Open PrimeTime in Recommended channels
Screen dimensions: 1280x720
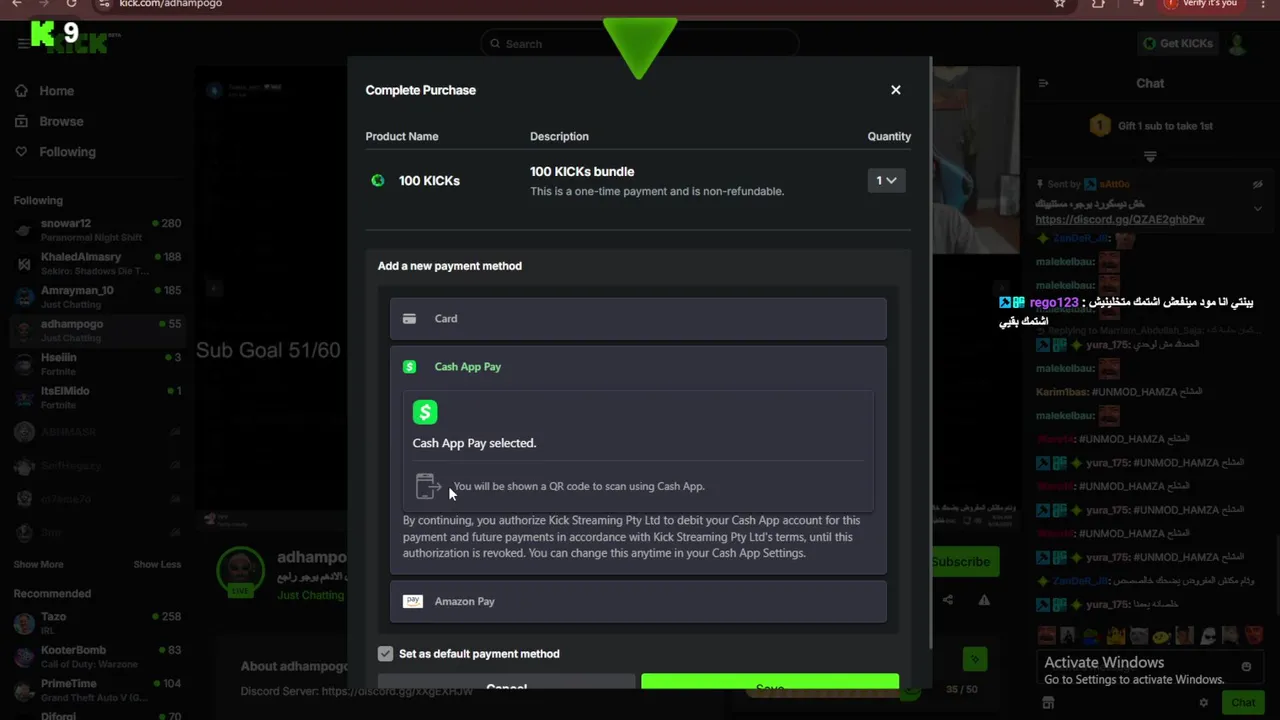96,690
